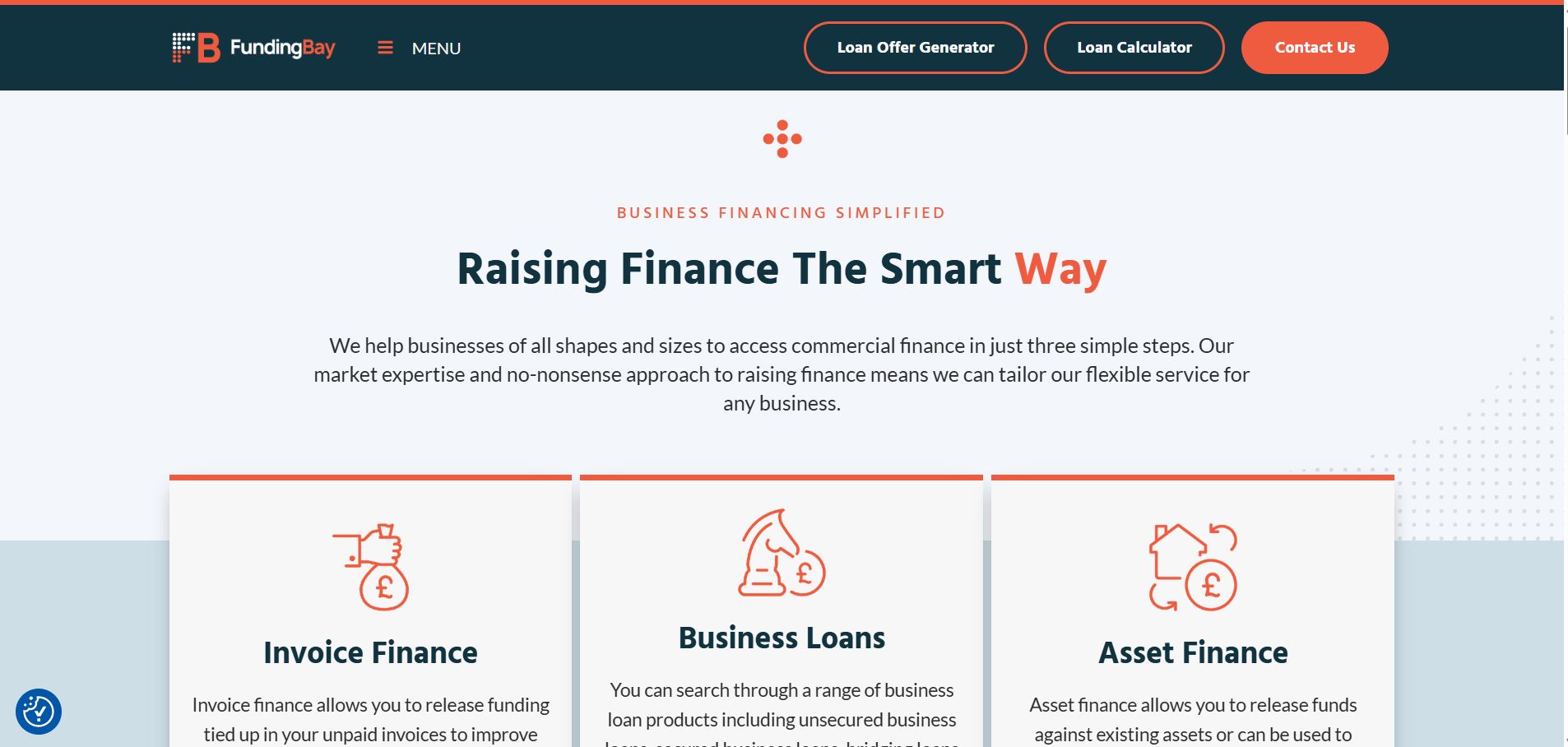Open the Loan Offer Generator

pyautogui.click(x=915, y=47)
